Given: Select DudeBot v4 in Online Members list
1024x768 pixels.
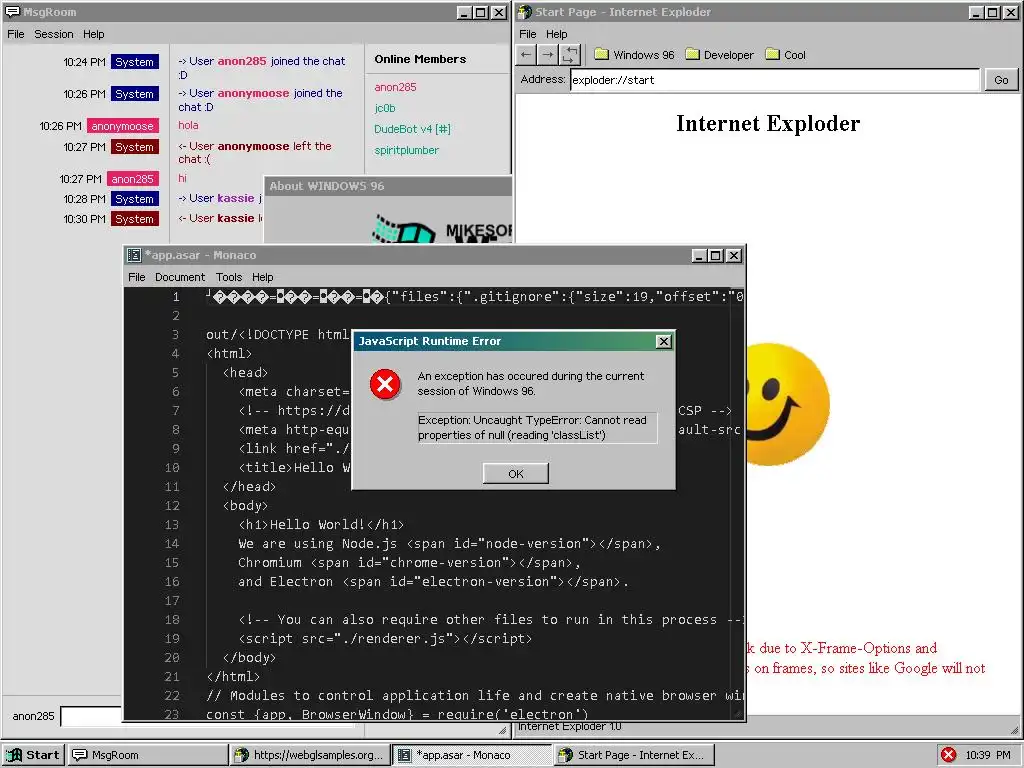Looking at the screenshot, I should click(412, 129).
